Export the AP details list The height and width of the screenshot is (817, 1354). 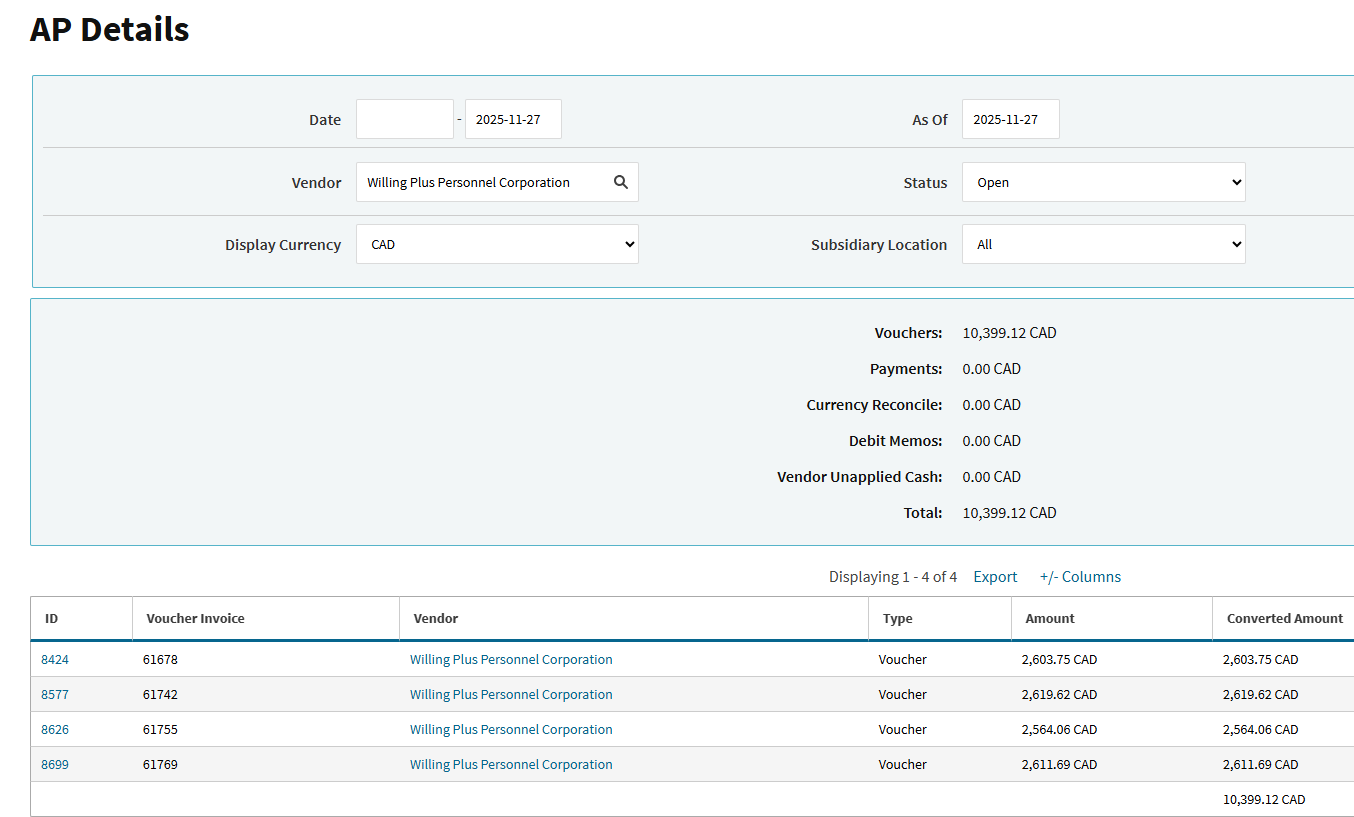(995, 577)
